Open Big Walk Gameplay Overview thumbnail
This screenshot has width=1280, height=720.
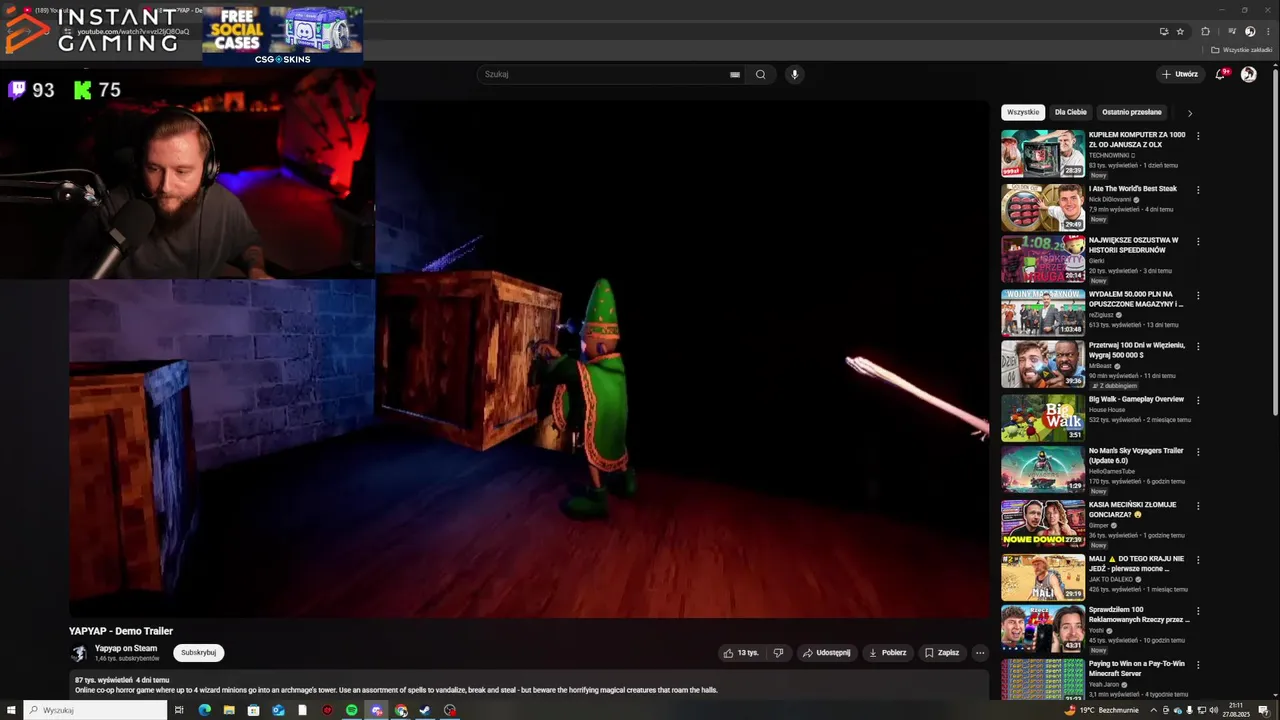tap(1043, 418)
